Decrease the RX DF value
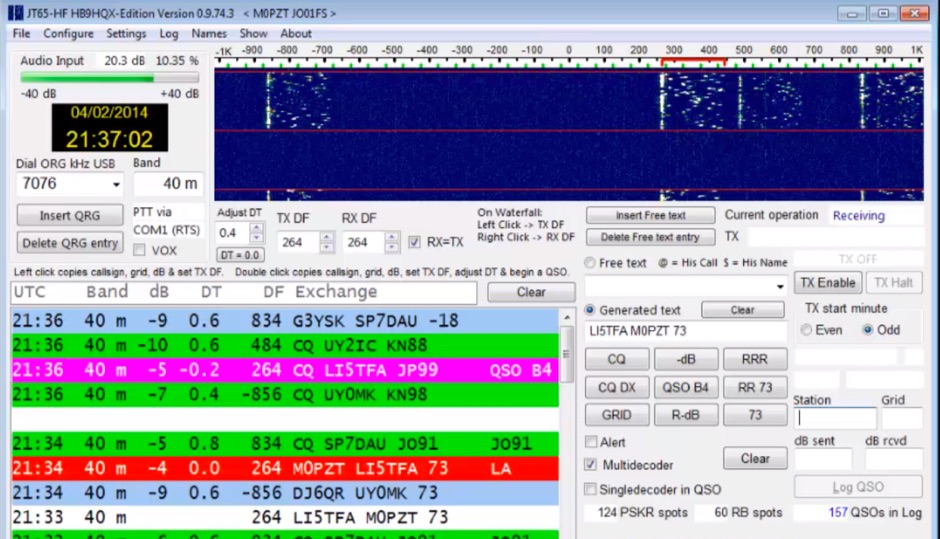 (x=391, y=247)
